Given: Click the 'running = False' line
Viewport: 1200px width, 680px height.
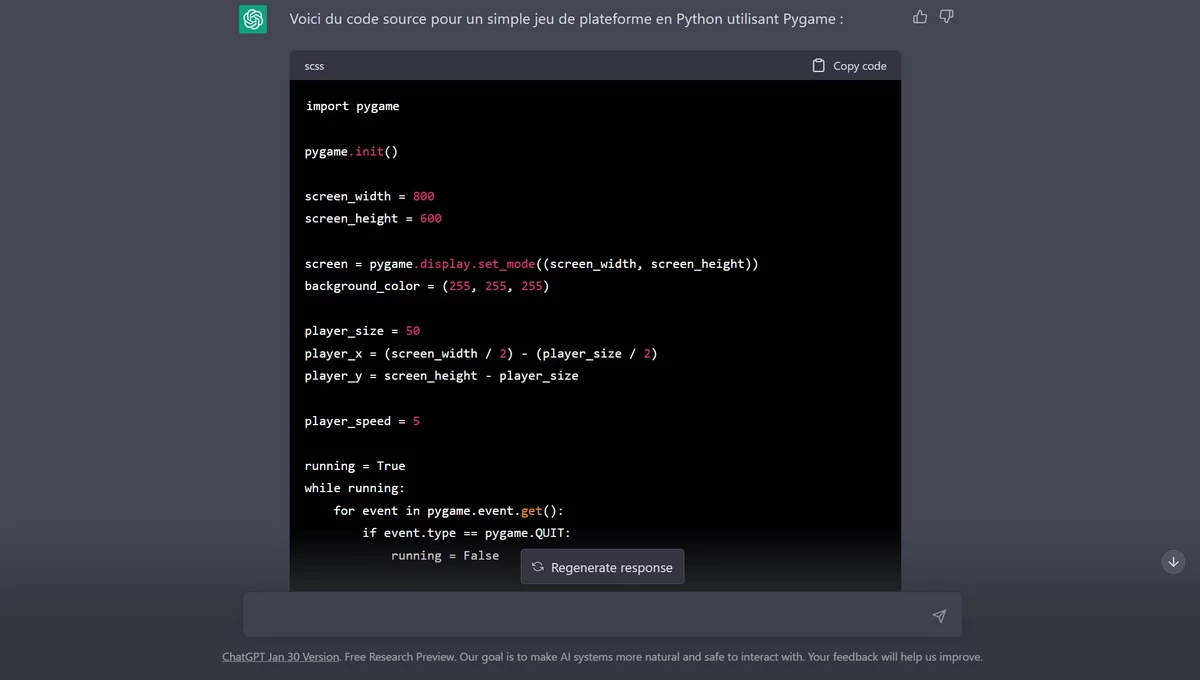Looking at the screenshot, I should pos(445,556).
